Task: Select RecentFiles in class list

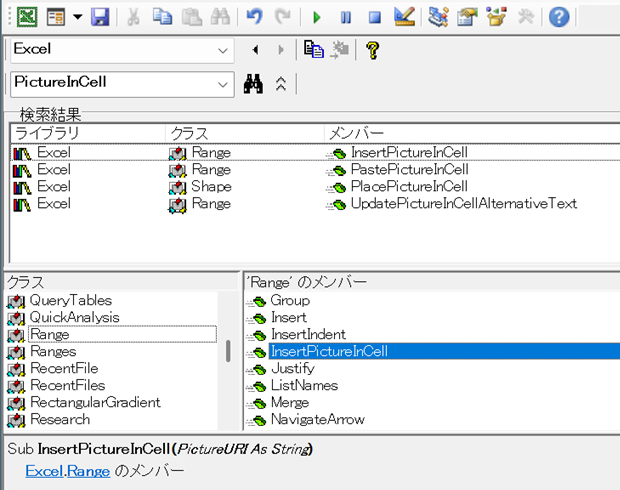Action: point(68,385)
